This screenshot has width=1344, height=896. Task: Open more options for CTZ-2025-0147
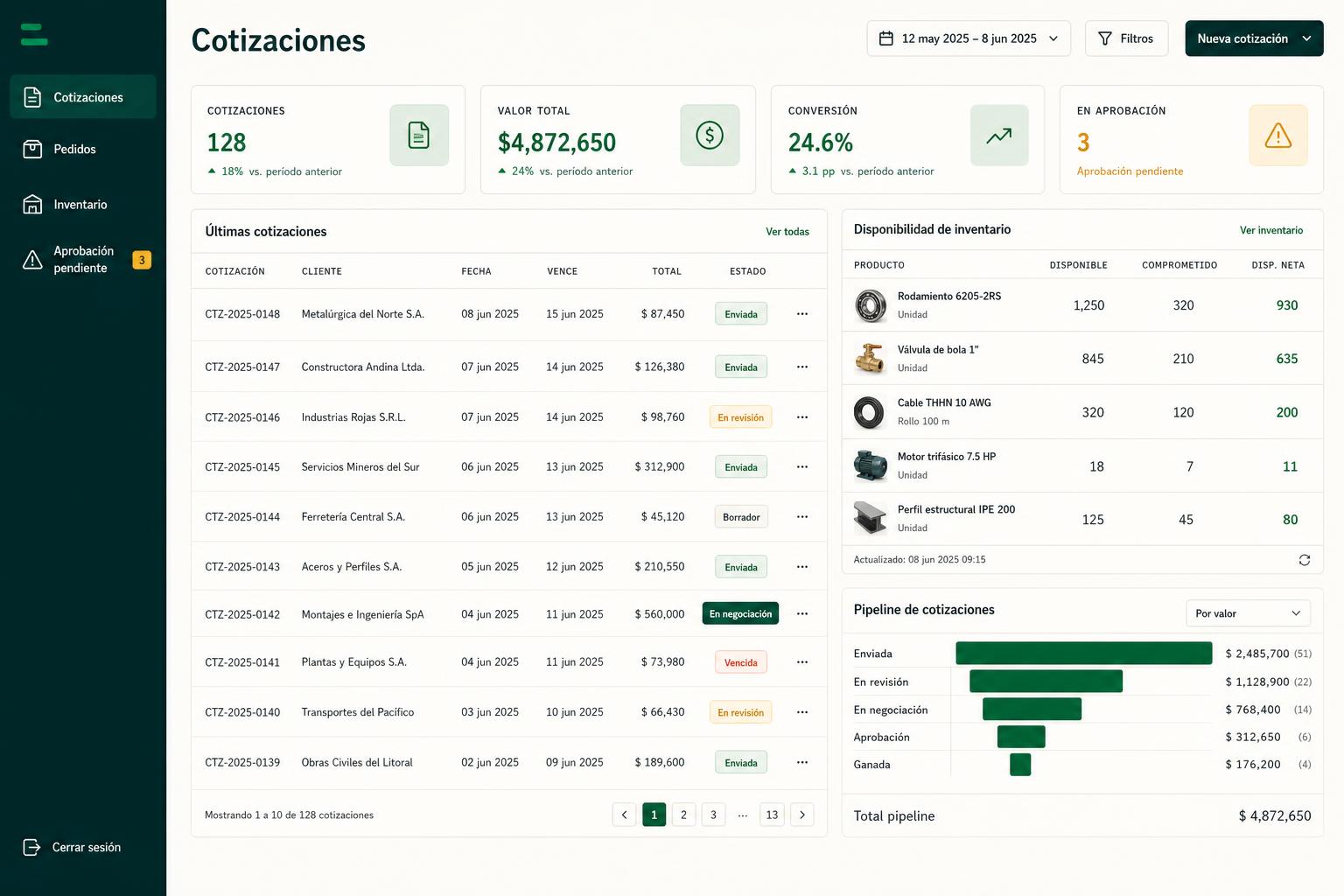click(x=802, y=367)
